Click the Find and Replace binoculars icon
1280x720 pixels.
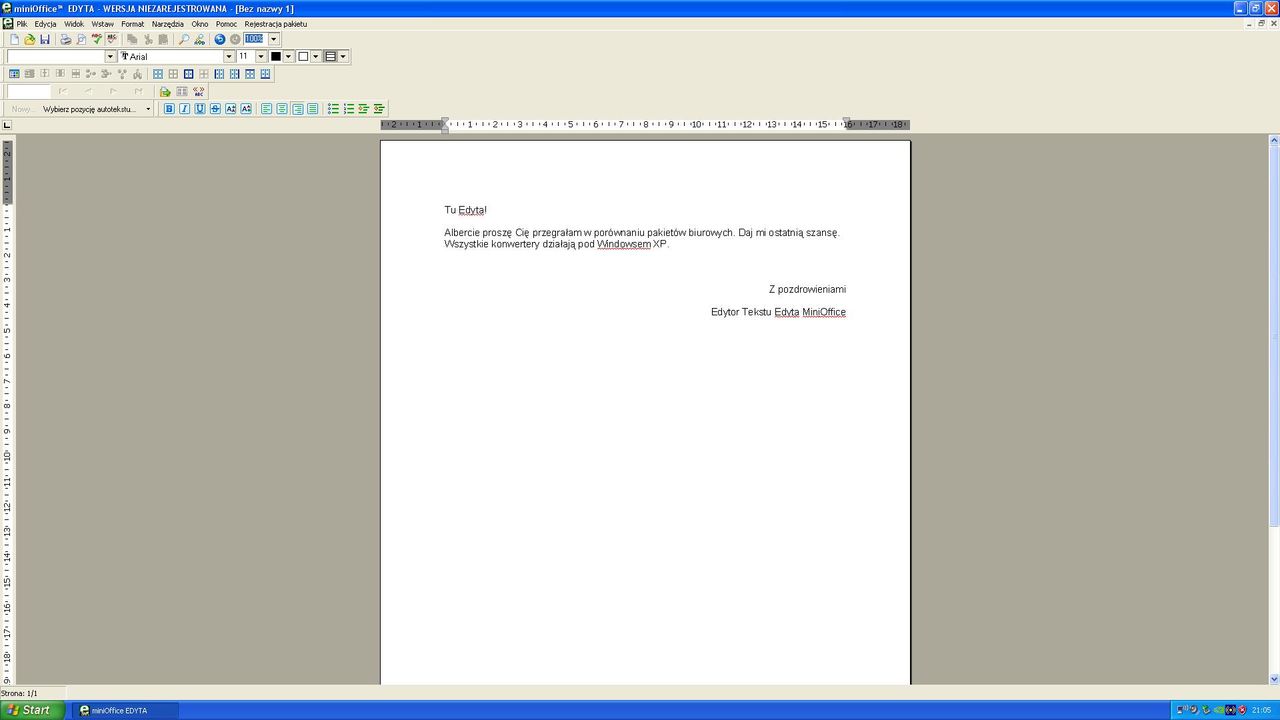pyautogui.click(x=199, y=39)
